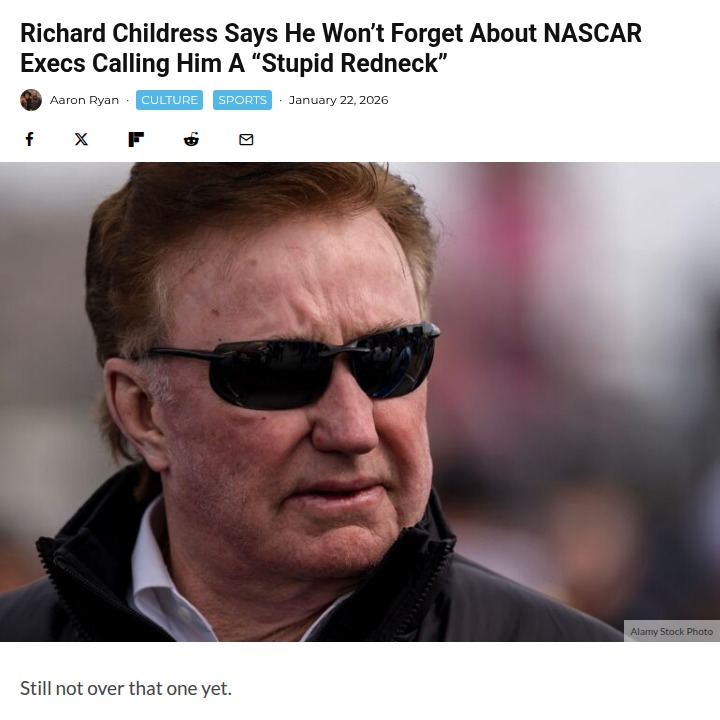This screenshot has height=720, width=720.
Task: Share the article on Flipboard
Action: click(x=136, y=139)
